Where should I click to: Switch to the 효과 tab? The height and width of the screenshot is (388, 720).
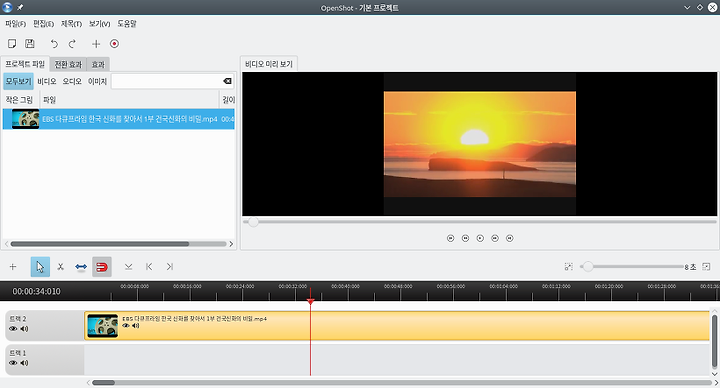[98, 64]
